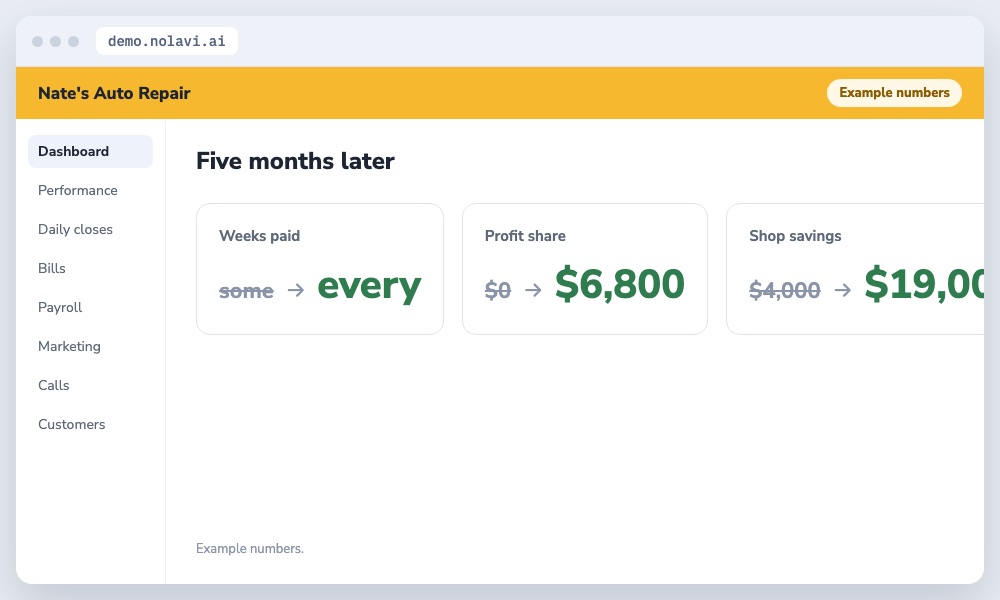Select the Profit share card

tap(585, 269)
